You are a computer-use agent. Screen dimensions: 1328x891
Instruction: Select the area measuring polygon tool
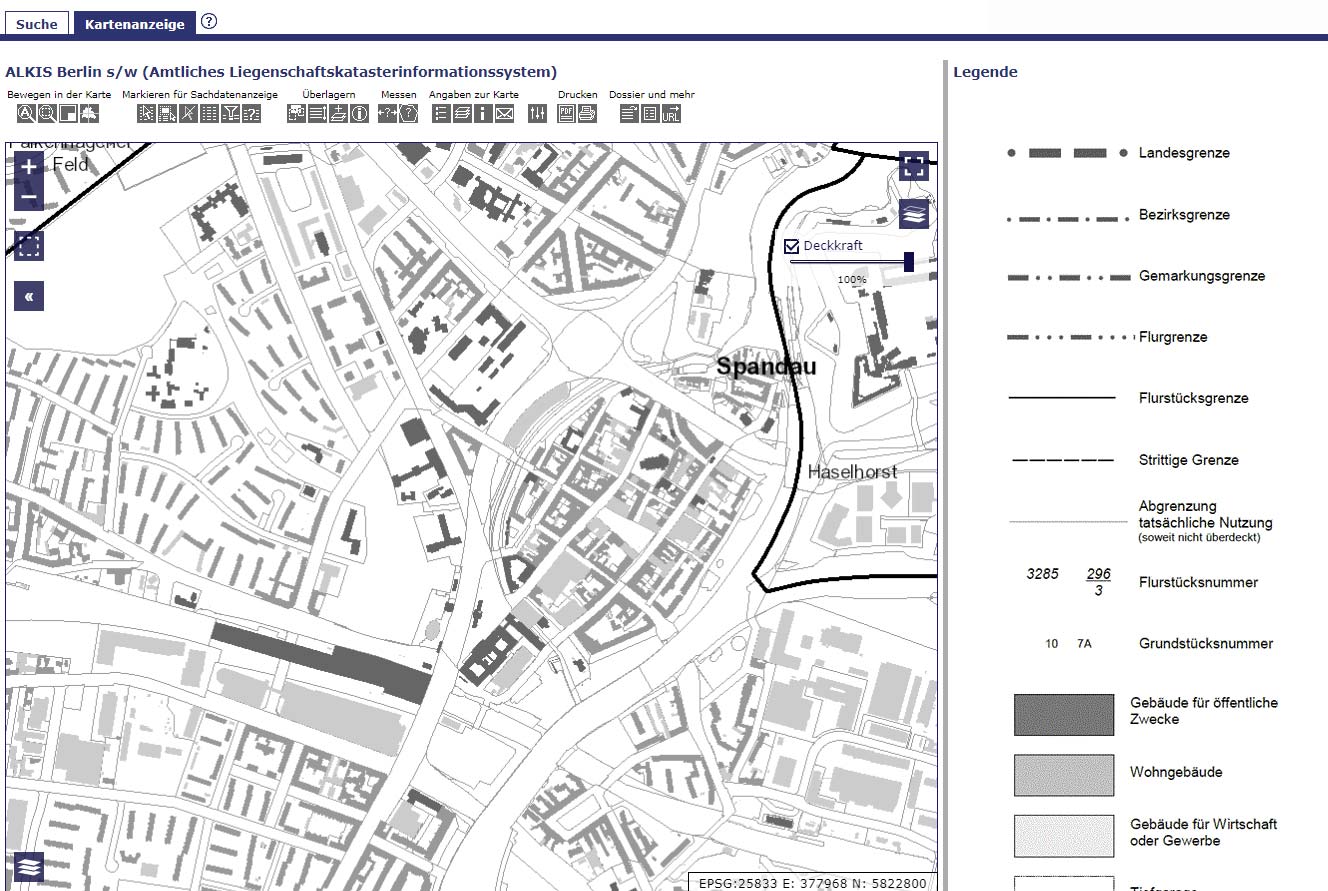click(x=409, y=113)
